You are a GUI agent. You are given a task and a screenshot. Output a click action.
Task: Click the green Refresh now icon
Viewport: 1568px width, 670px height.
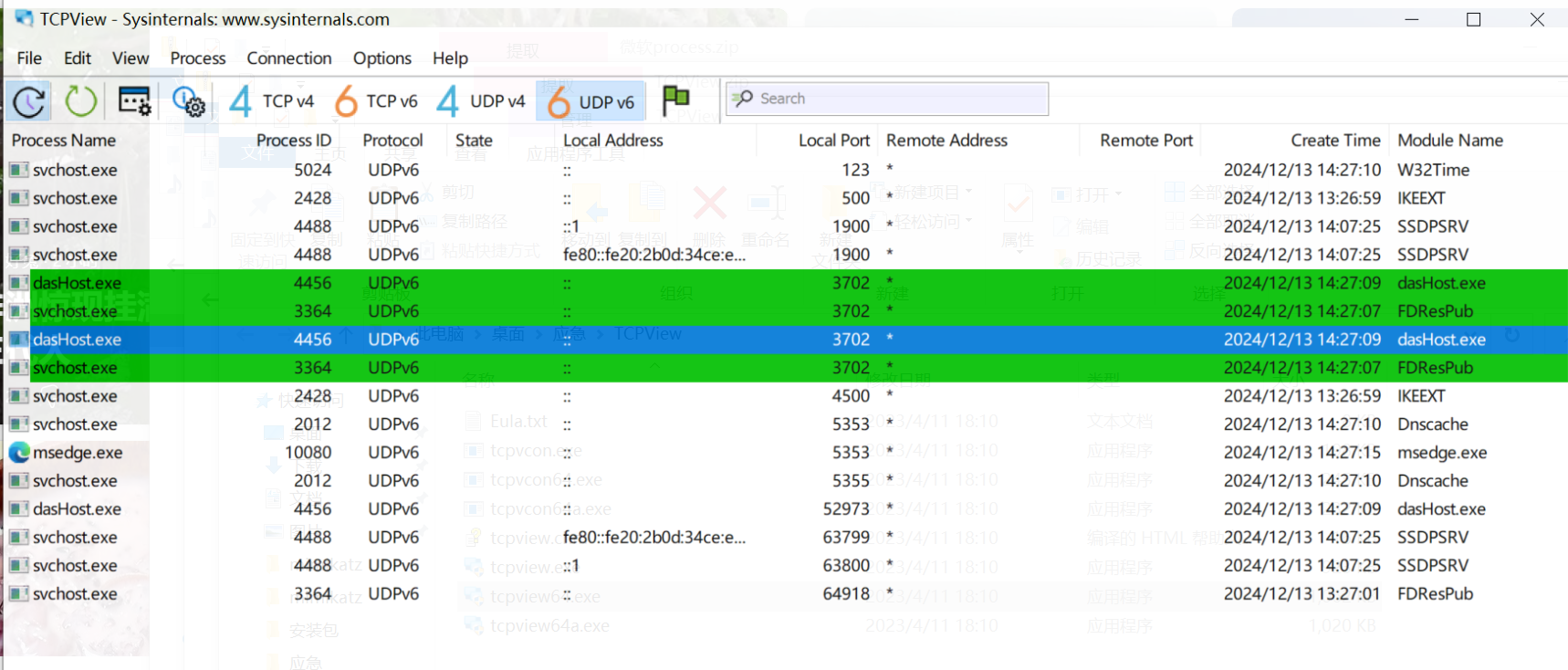click(80, 101)
